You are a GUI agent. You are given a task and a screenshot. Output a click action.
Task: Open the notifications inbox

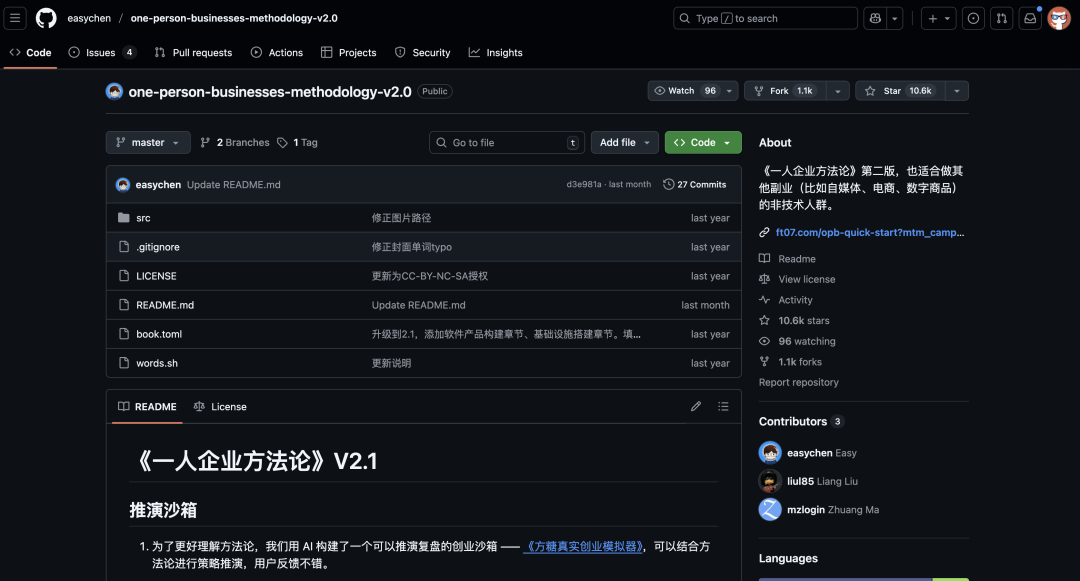[x=1030, y=19]
